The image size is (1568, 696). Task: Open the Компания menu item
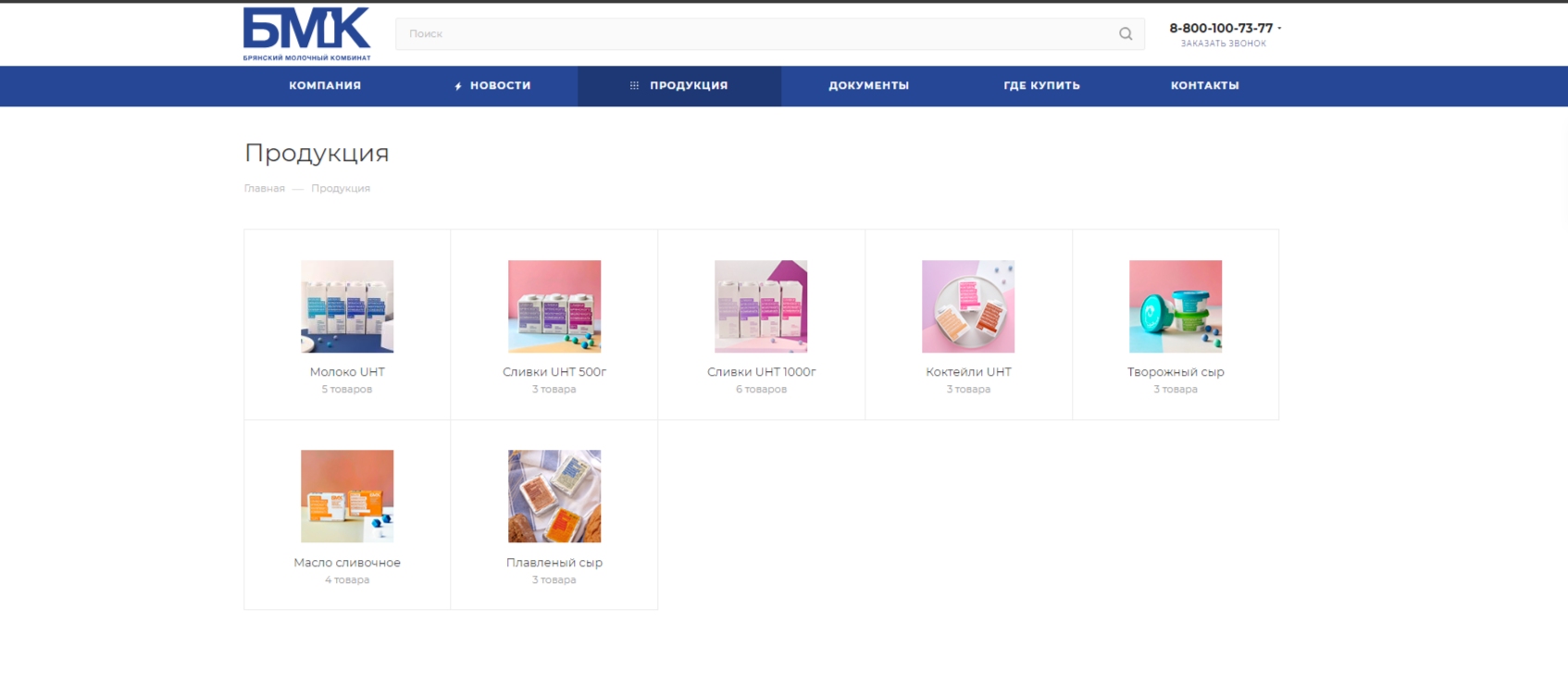325,86
